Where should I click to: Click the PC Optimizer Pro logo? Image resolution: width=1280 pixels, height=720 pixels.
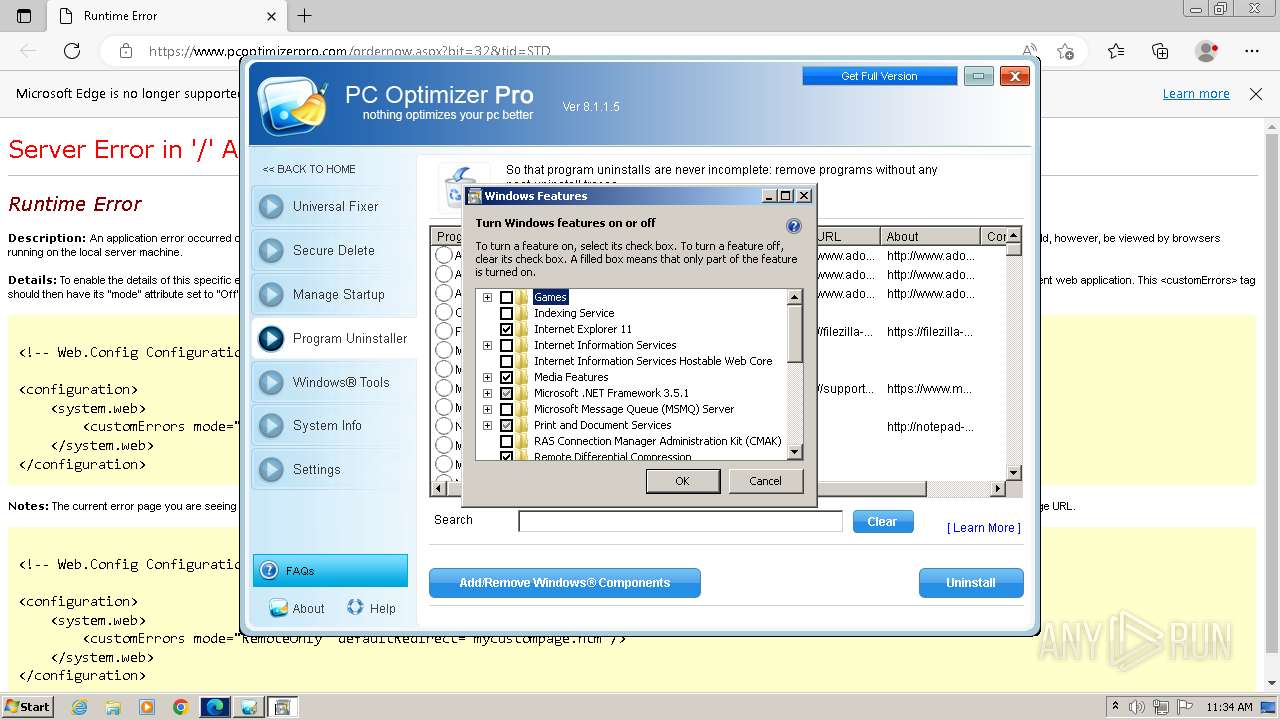click(291, 106)
